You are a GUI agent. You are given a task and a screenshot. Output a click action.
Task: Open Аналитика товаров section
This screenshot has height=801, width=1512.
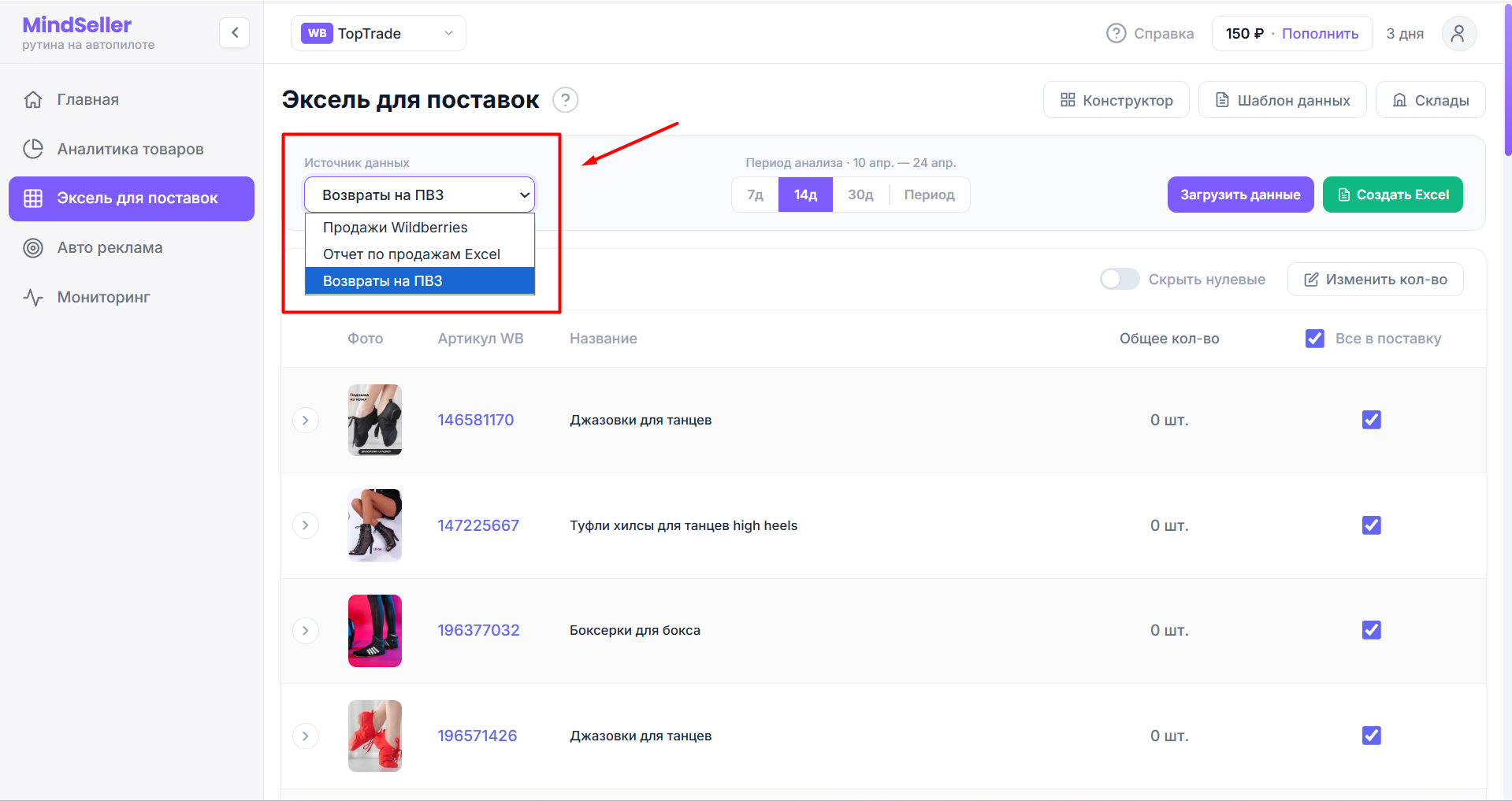pyautogui.click(x=132, y=149)
